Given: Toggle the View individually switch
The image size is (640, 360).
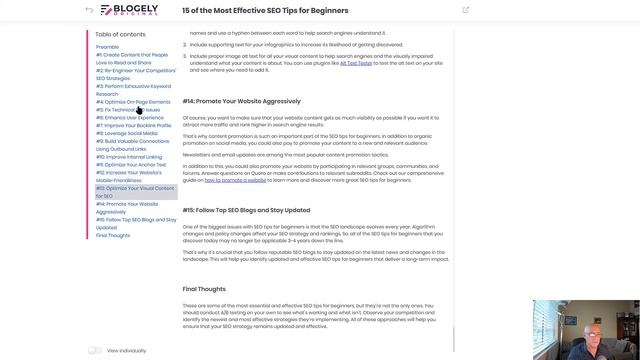Looking at the screenshot, I should (95, 350).
